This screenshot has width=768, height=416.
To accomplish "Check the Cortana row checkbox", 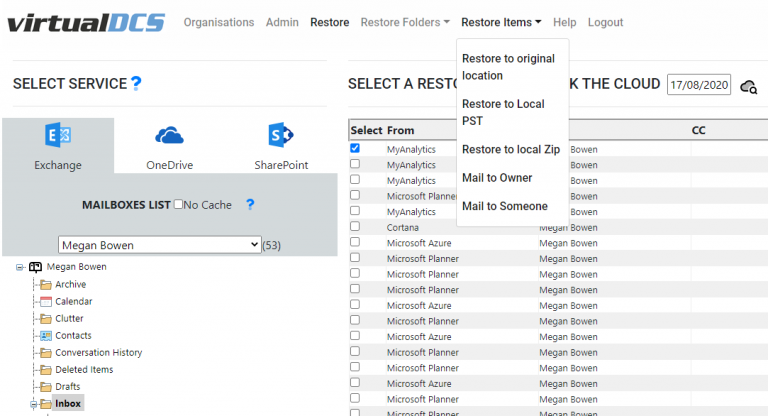I will [x=355, y=226].
